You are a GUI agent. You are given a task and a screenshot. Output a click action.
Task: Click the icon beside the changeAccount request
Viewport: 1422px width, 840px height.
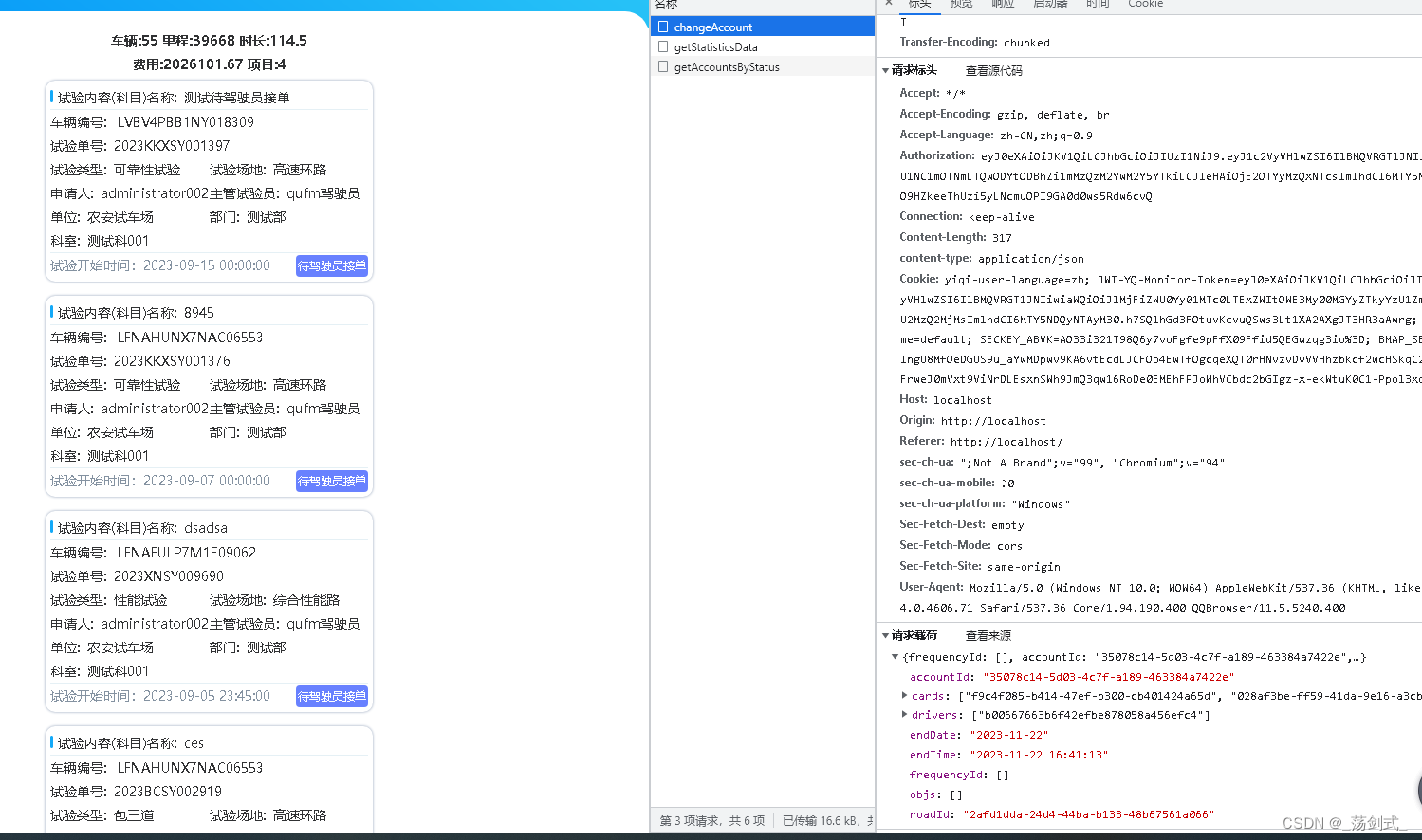(x=663, y=27)
